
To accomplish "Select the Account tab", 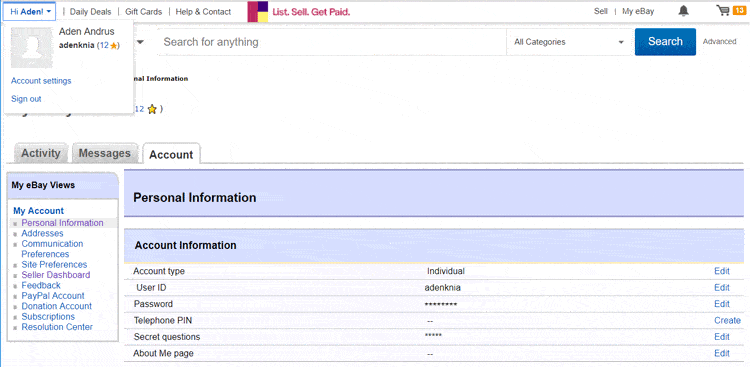I will 171,154.
